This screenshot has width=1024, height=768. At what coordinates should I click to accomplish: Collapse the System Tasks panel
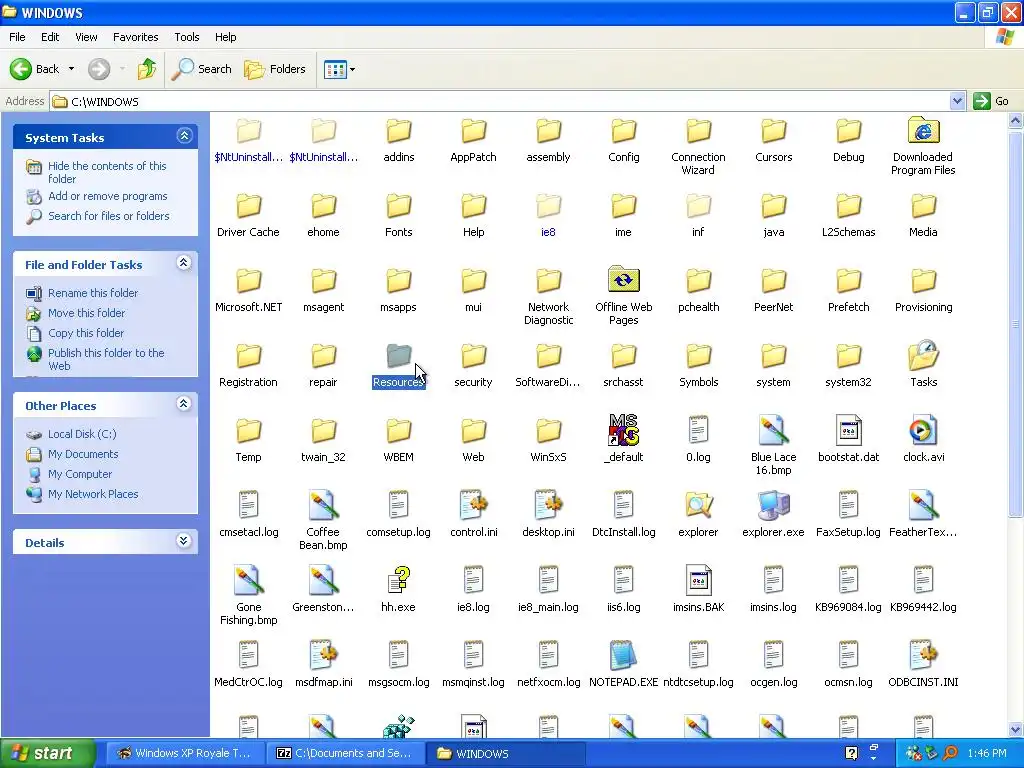(x=184, y=136)
